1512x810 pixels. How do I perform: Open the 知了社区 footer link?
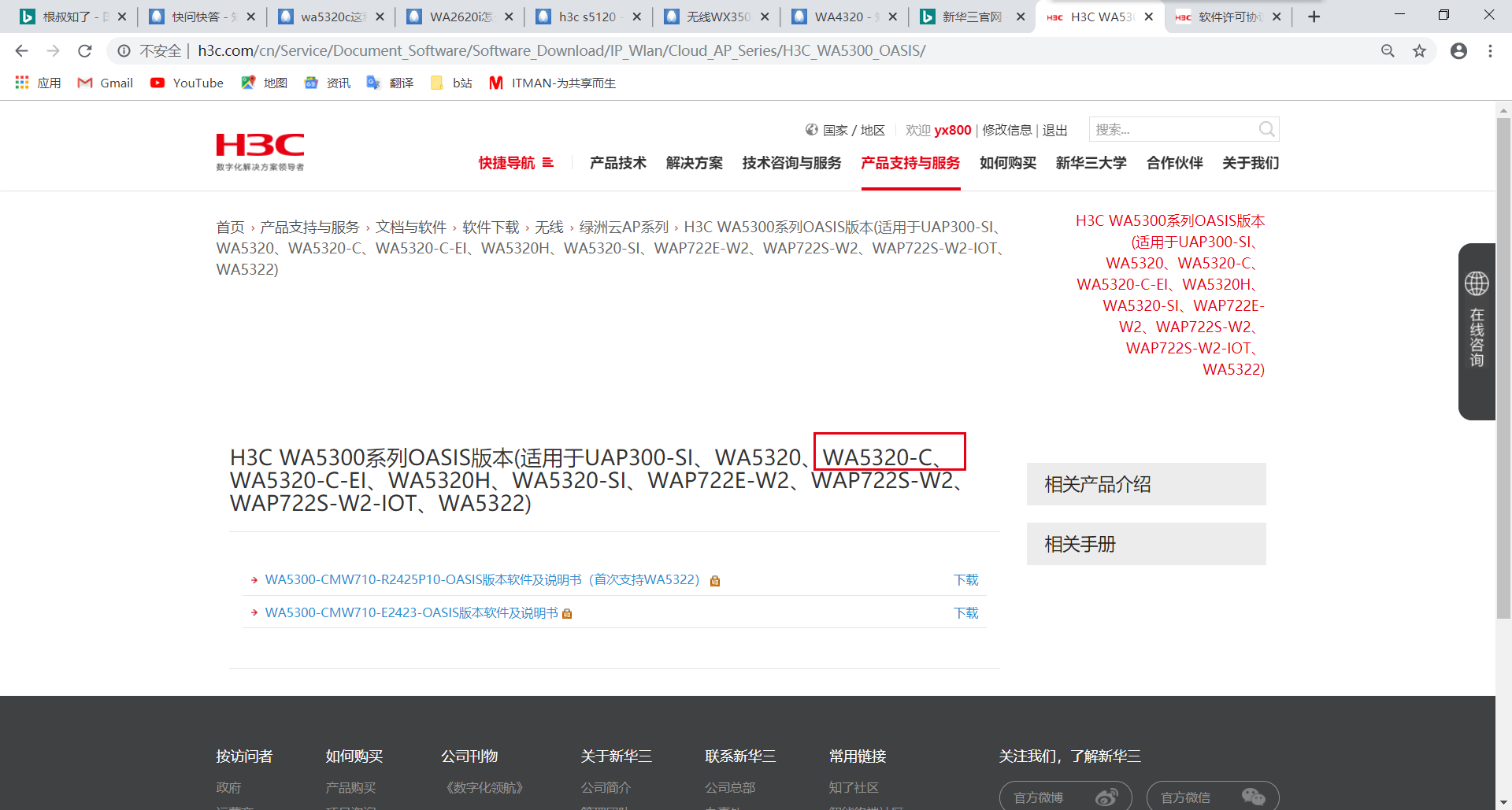(854, 787)
